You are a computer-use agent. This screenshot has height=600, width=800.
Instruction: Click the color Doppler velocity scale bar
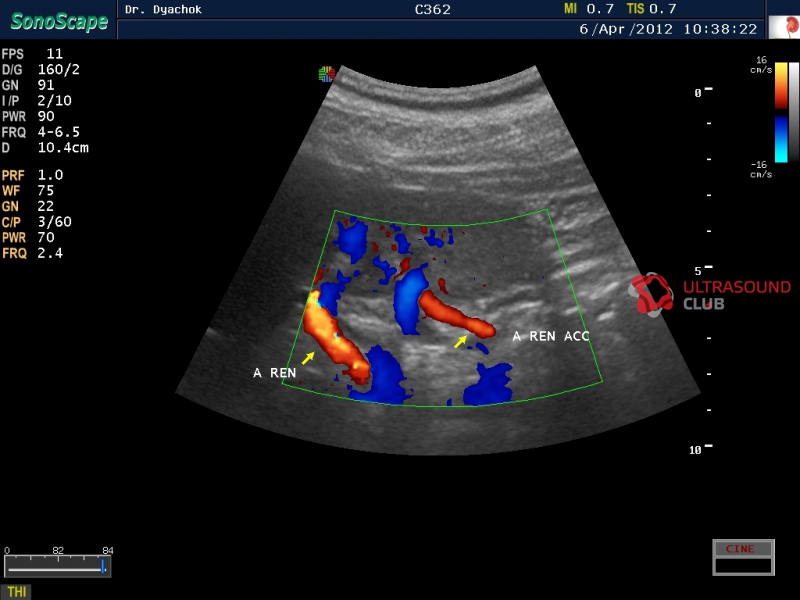(781, 113)
